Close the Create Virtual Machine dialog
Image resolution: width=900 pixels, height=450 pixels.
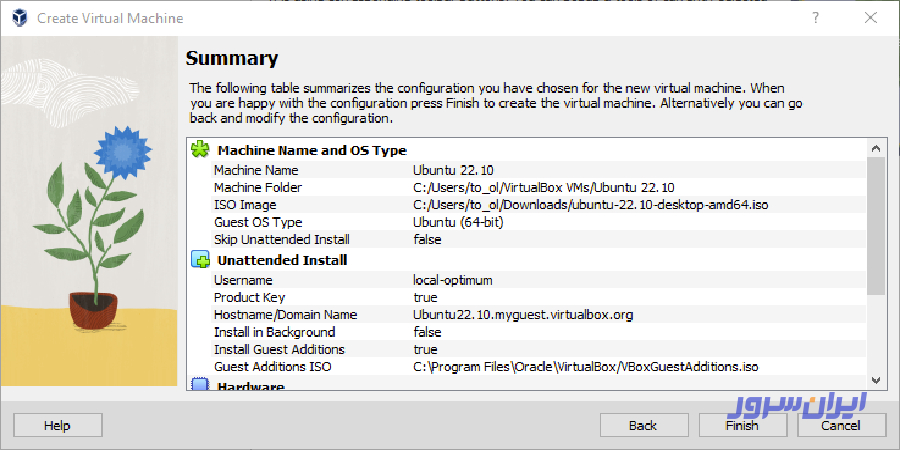tap(871, 18)
